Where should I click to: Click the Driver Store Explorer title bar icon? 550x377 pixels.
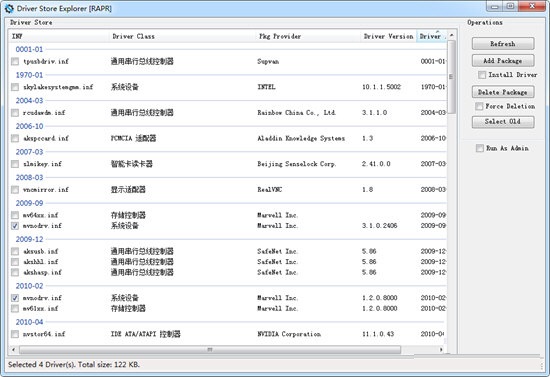[9, 8]
